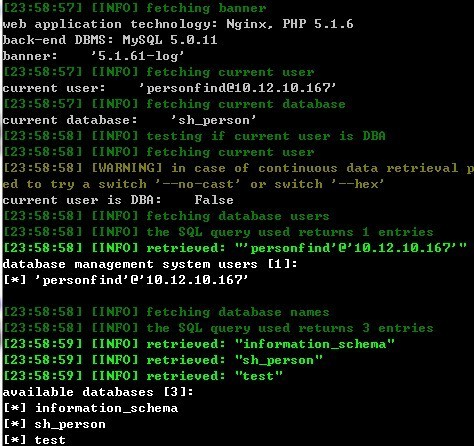The image size is (474, 446).
Task: Click the '[*] sh_person' database list entry
Action: click(54, 424)
